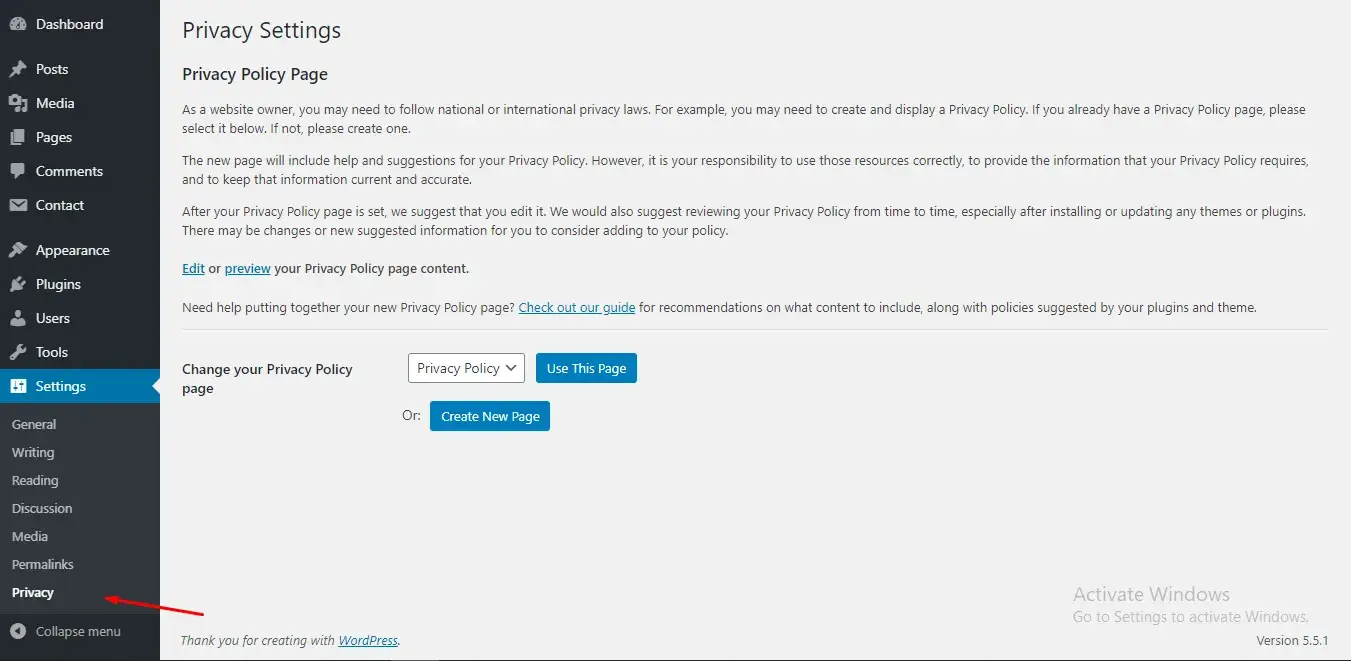The width and height of the screenshot is (1351, 661).
Task: Click the Pages icon in sidebar
Action: 18,137
